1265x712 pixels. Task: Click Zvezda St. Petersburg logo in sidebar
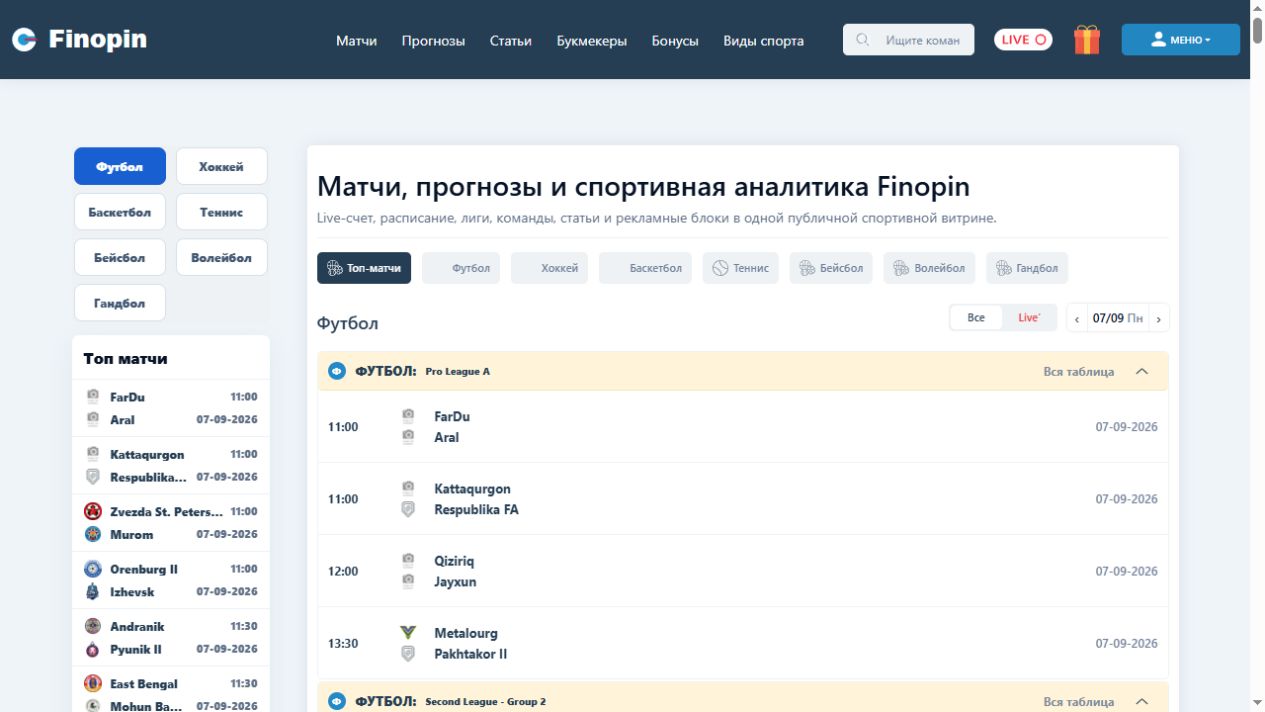click(x=93, y=511)
